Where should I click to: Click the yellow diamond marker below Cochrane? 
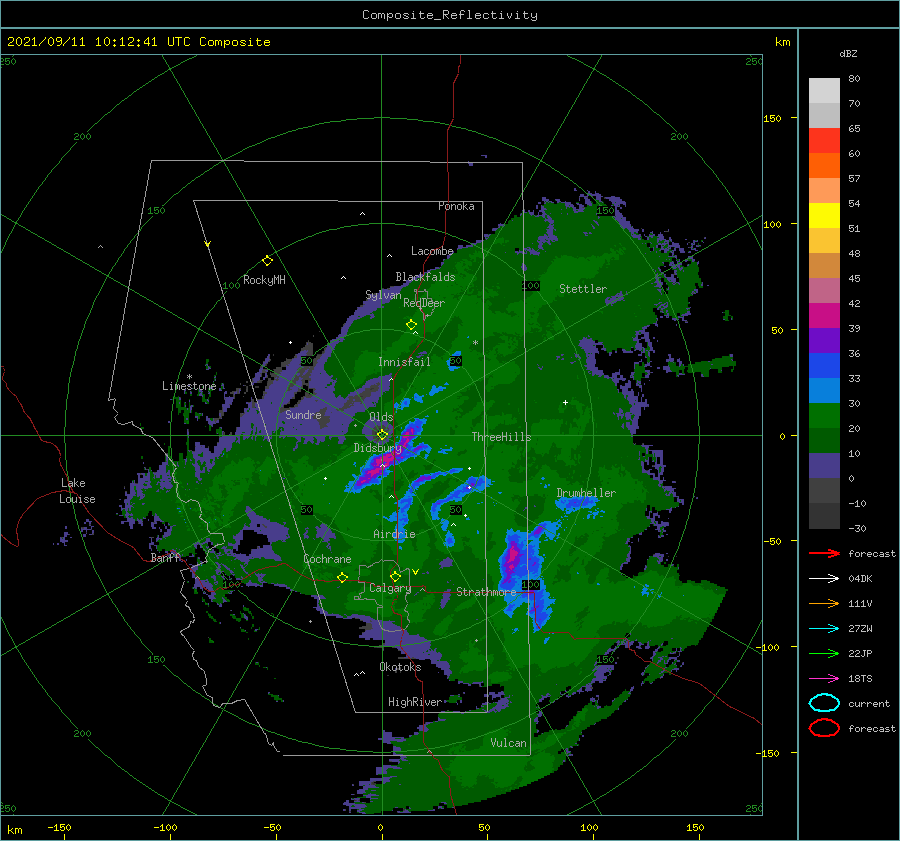click(342, 578)
